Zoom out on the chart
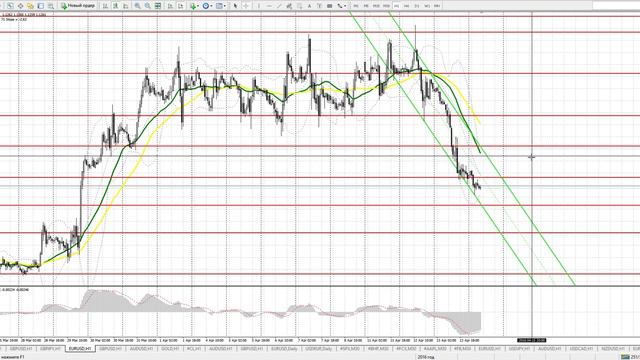Viewport: 640px width, 360px height. point(148,6)
